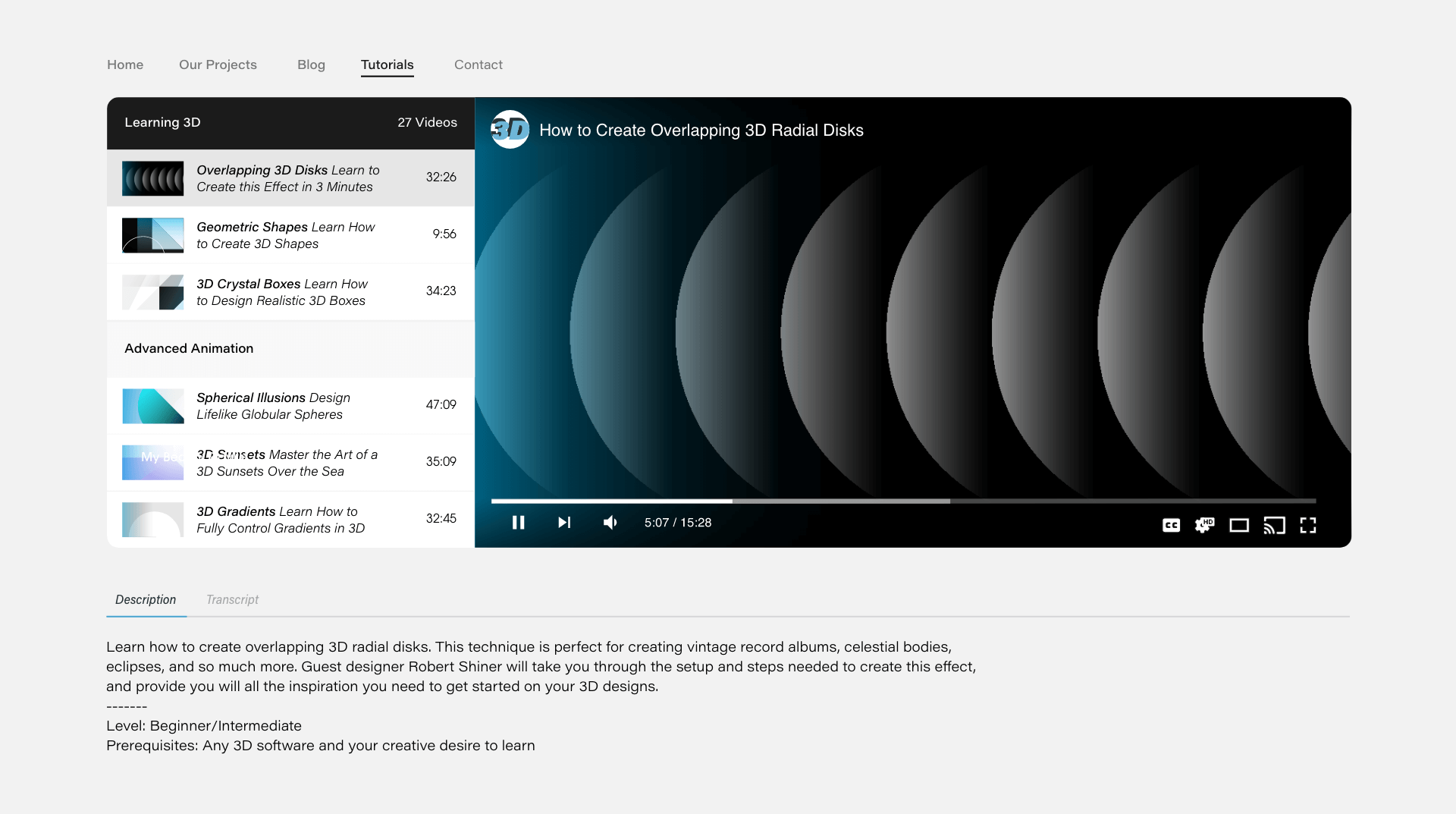This screenshot has height=814, width=1456.
Task: Cast the video to another device
Action: tap(1274, 525)
